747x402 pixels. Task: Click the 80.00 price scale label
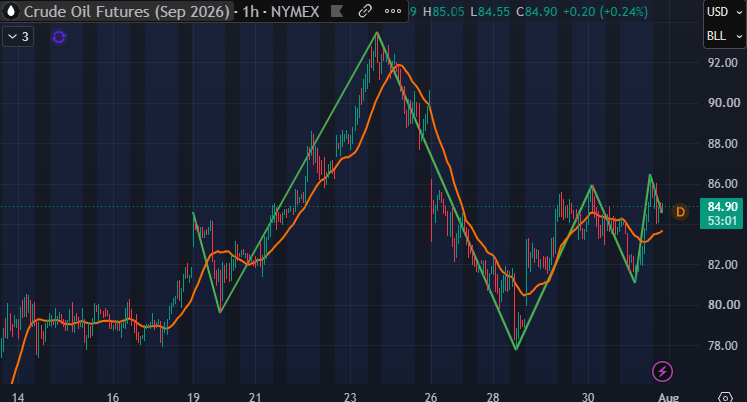tap(724, 304)
